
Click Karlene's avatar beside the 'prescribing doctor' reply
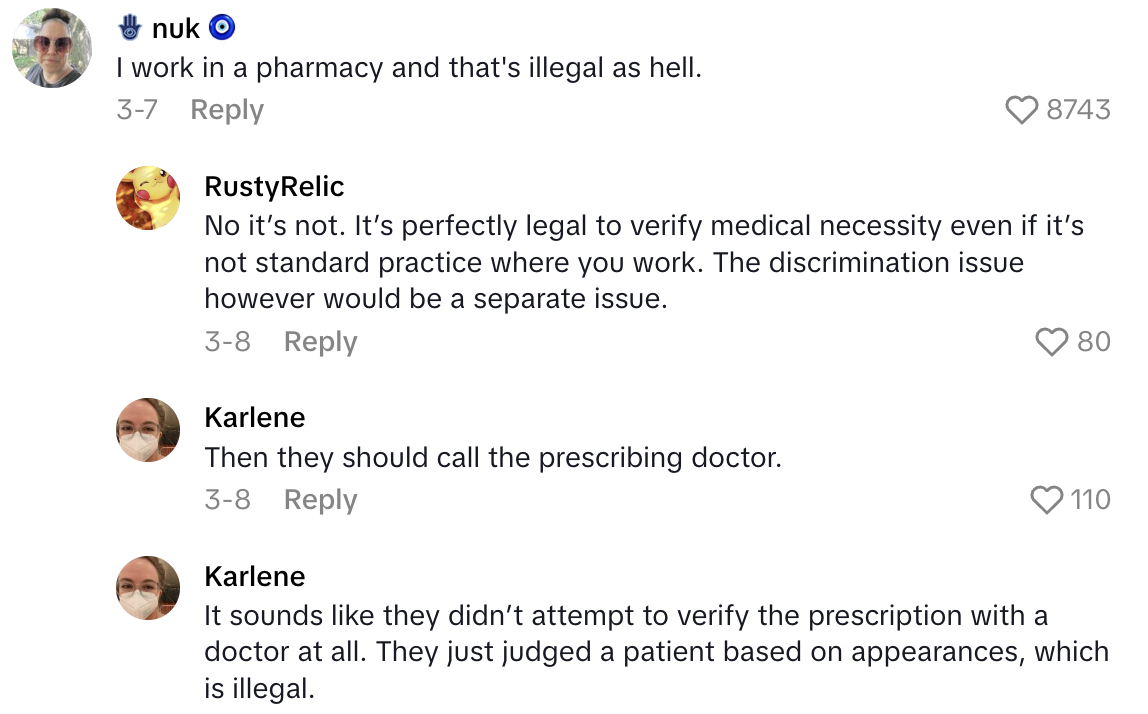point(149,429)
